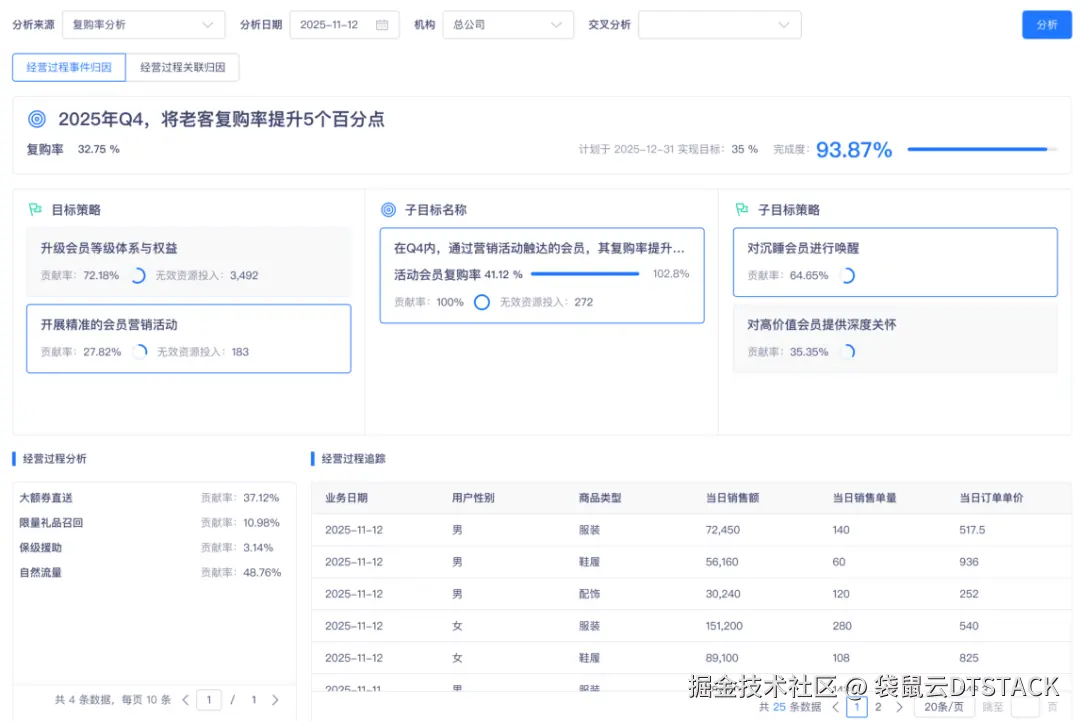Click the contribution ring icon beside 72.18%
1080x721 pixels.
[x=138, y=275]
